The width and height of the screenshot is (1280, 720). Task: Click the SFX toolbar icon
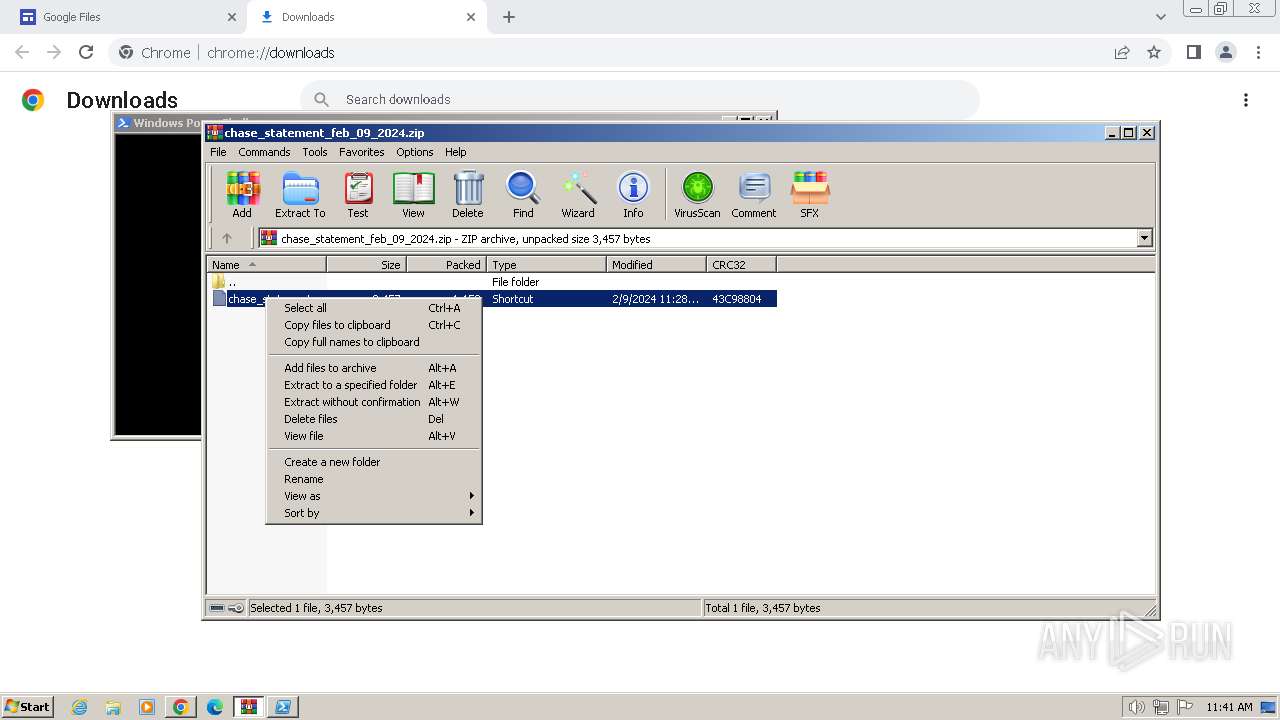tap(810, 194)
